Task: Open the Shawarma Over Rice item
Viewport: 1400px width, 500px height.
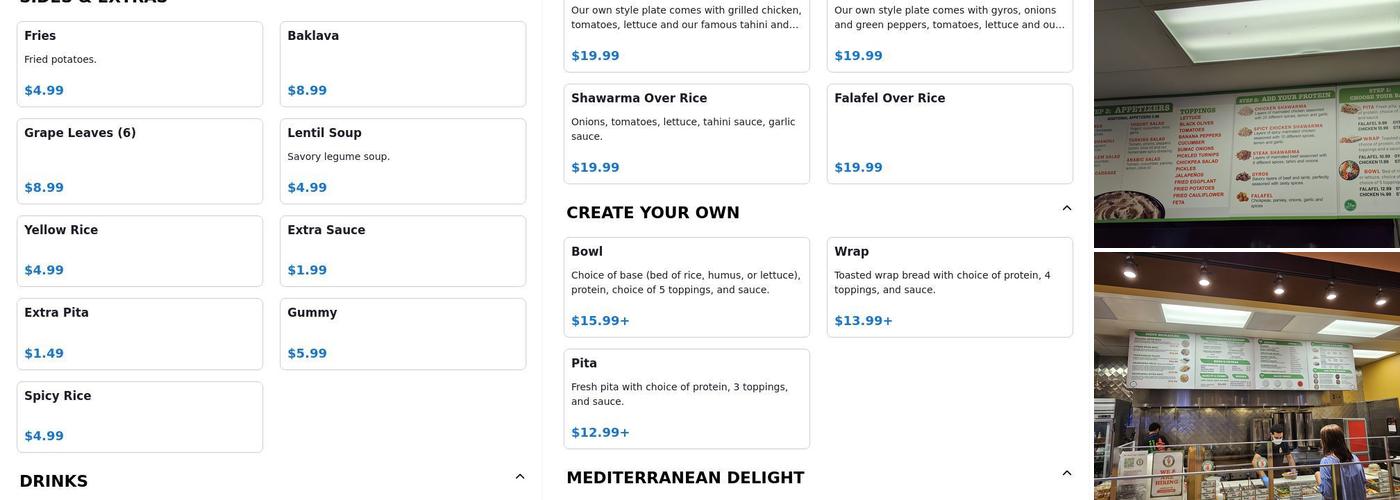Action: [686, 134]
